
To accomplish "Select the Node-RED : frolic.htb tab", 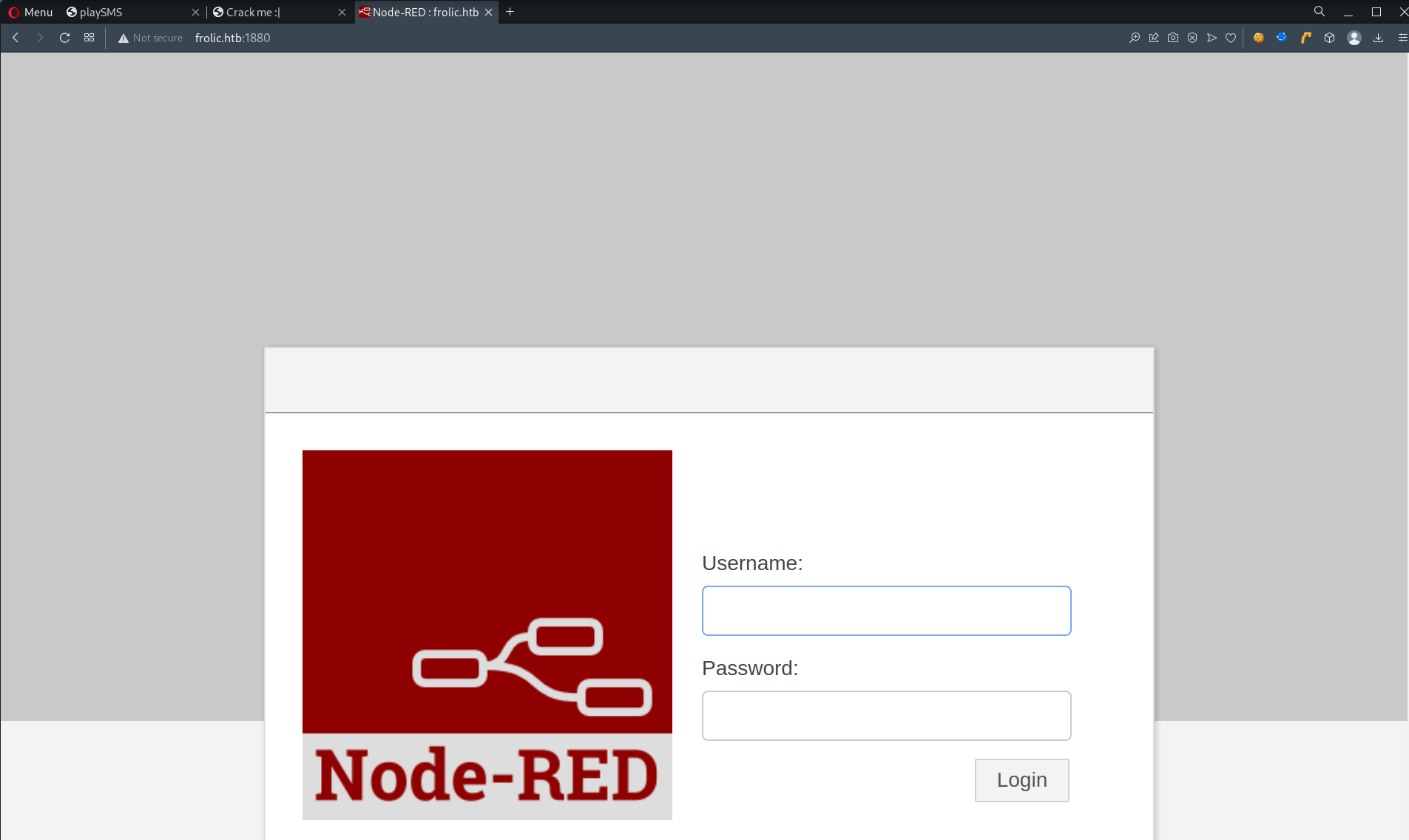I will (x=426, y=12).
